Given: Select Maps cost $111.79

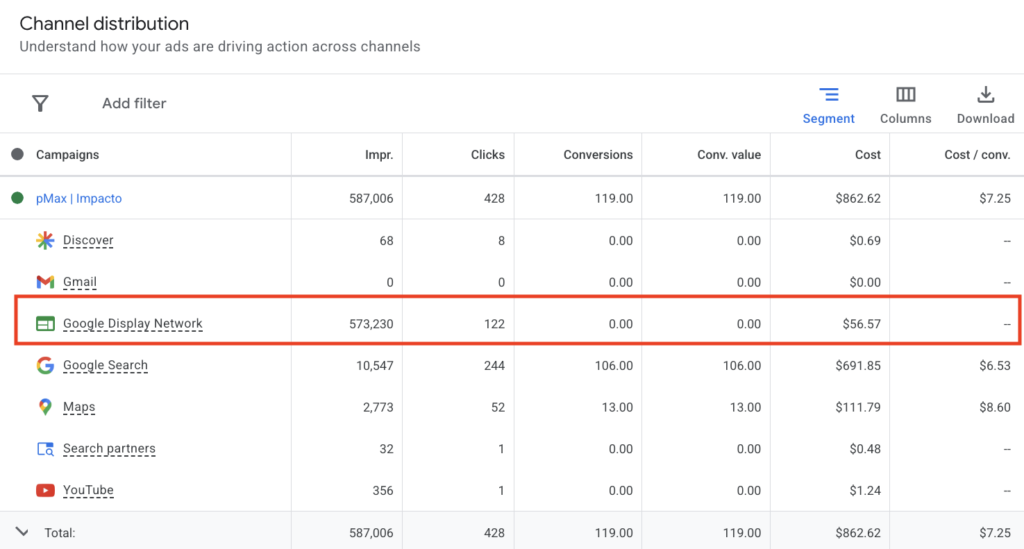Looking at the screenshot, I should click(858, 407).
